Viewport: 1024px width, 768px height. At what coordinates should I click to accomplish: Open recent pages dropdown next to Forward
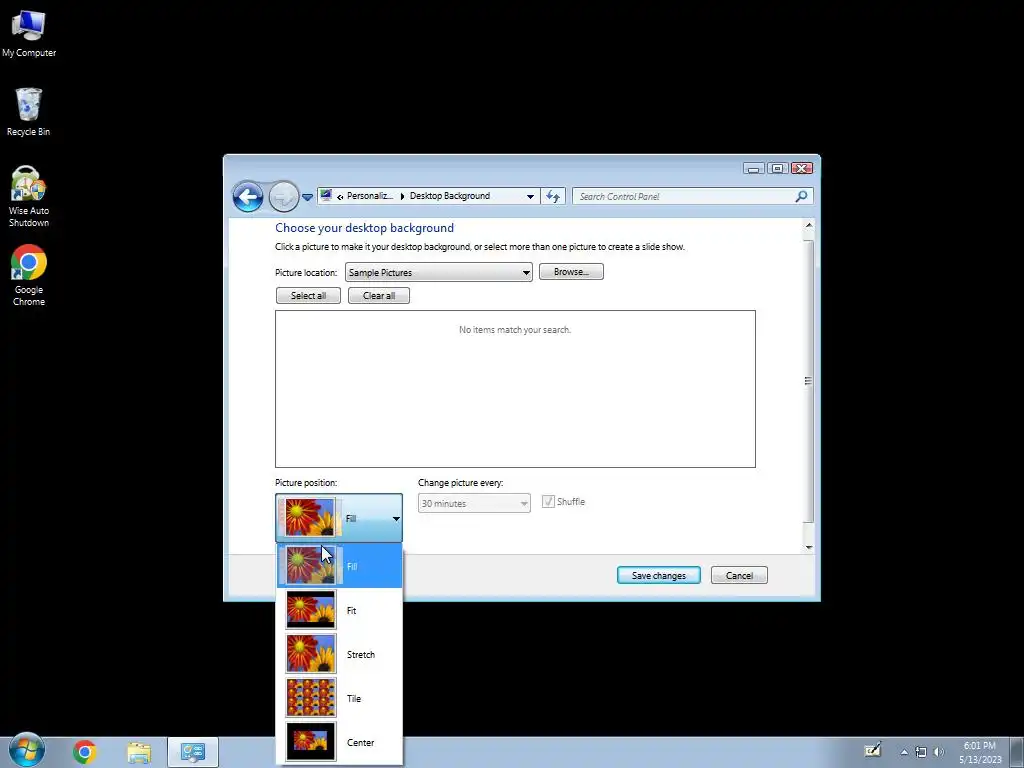pyautogui.click(x=307, y=197)
